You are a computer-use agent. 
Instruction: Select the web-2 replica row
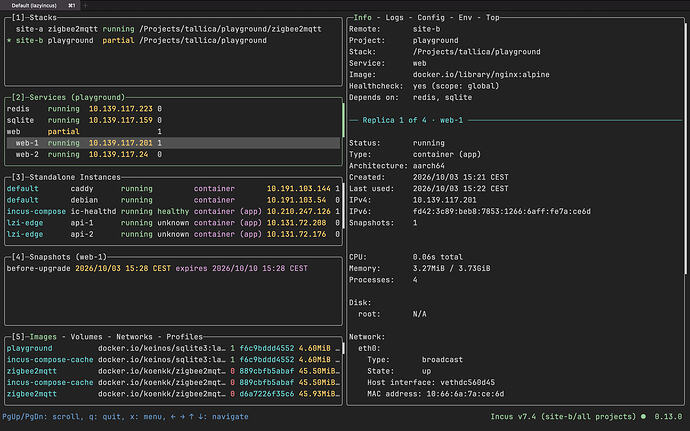point(173,155)
